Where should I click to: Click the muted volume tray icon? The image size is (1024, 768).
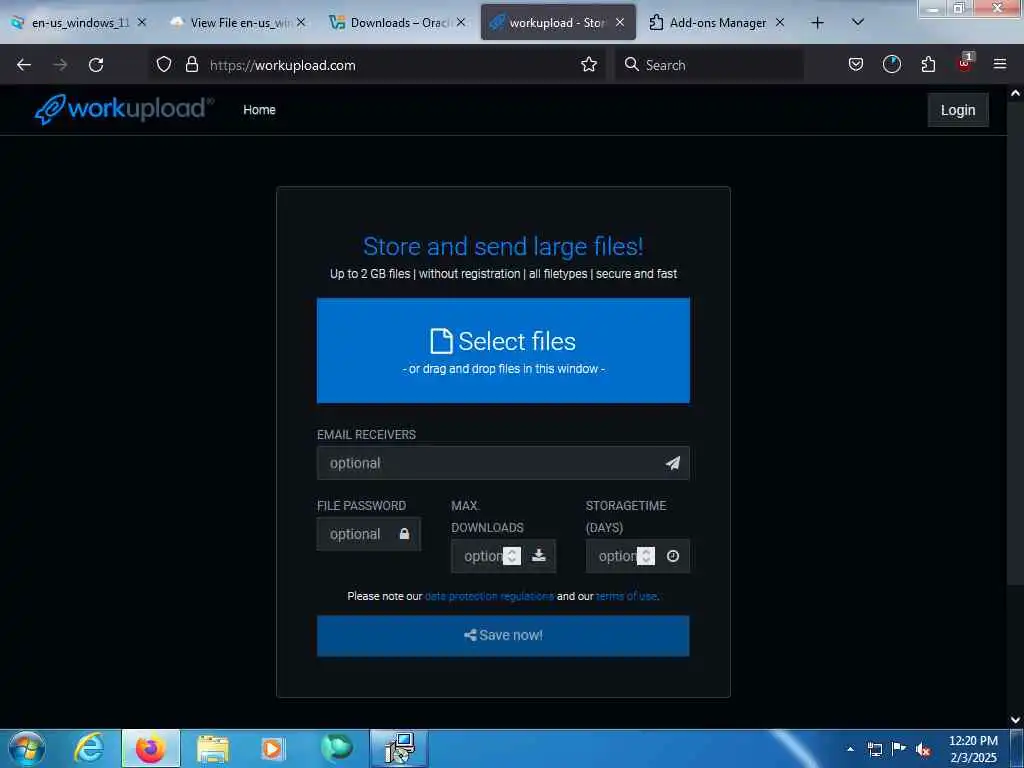pos(923,750)
